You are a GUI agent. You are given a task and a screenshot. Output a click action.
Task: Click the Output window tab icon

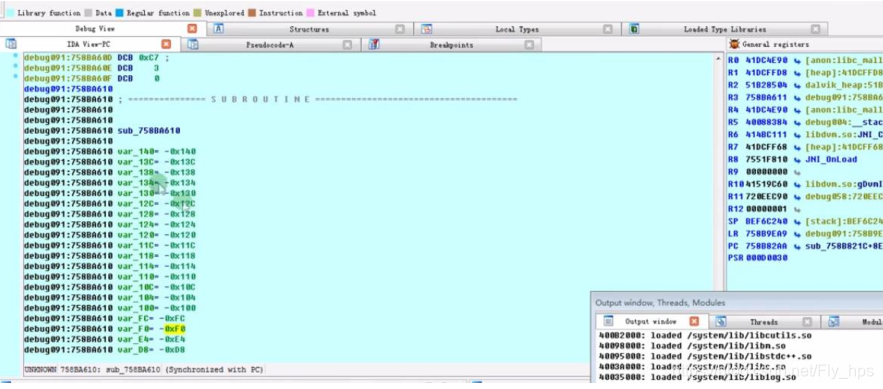tap(608, 321)
